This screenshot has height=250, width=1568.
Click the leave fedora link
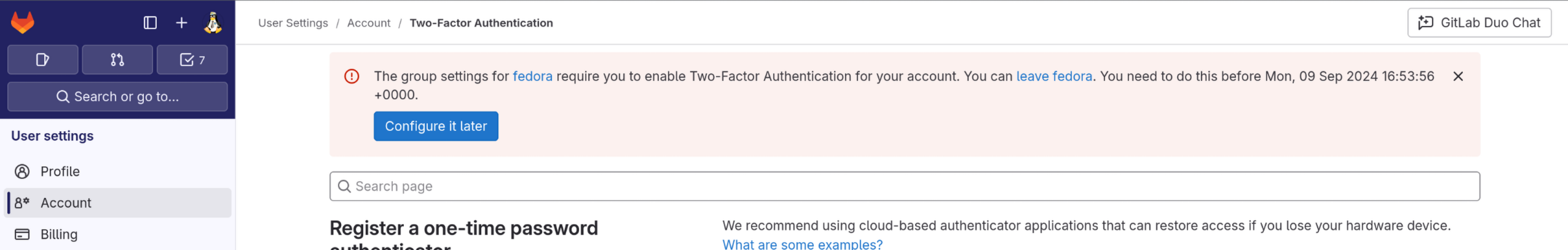click(1054, 76)
